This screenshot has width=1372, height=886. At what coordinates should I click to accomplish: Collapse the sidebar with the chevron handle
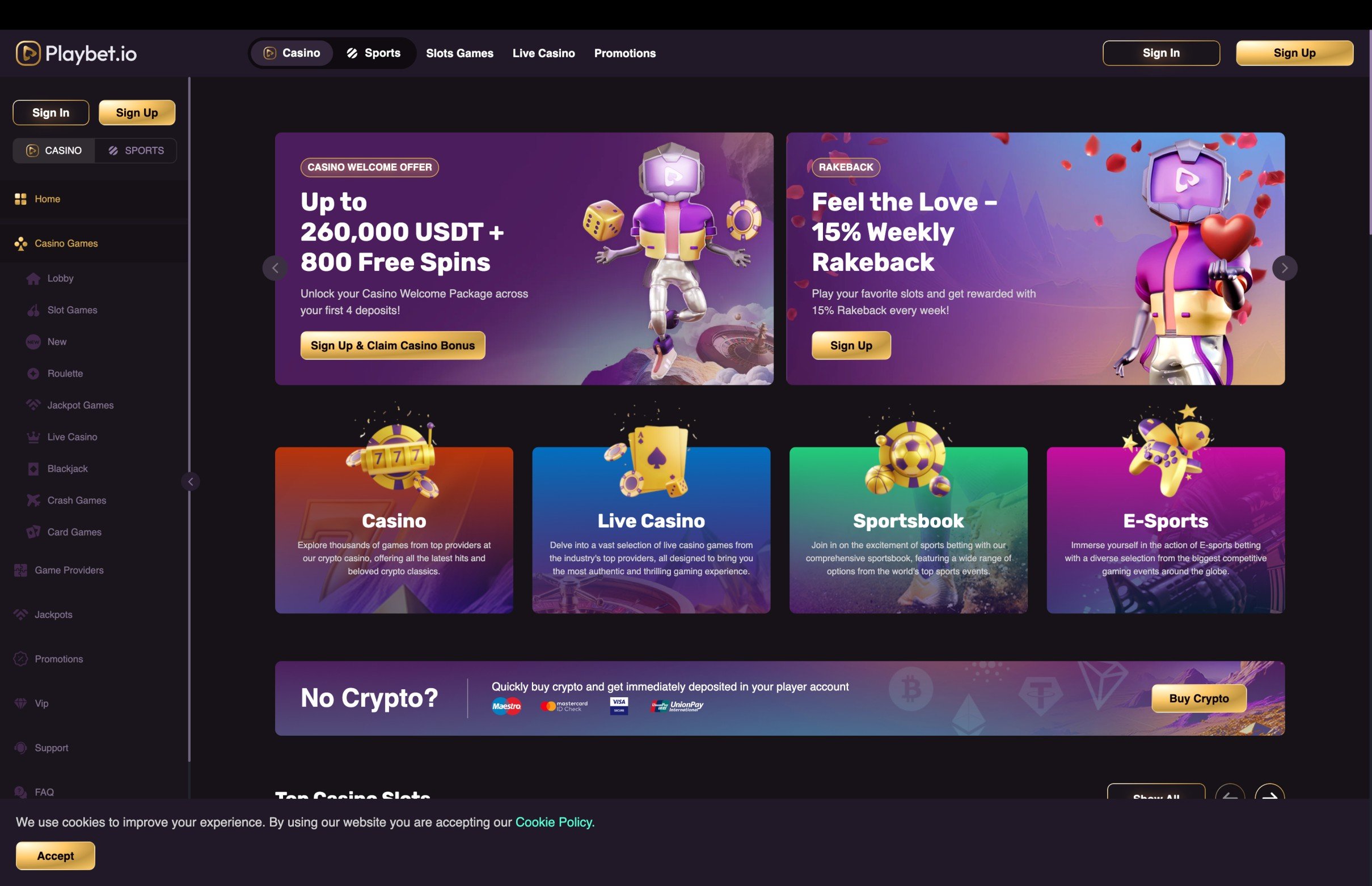tap(191, 482)
